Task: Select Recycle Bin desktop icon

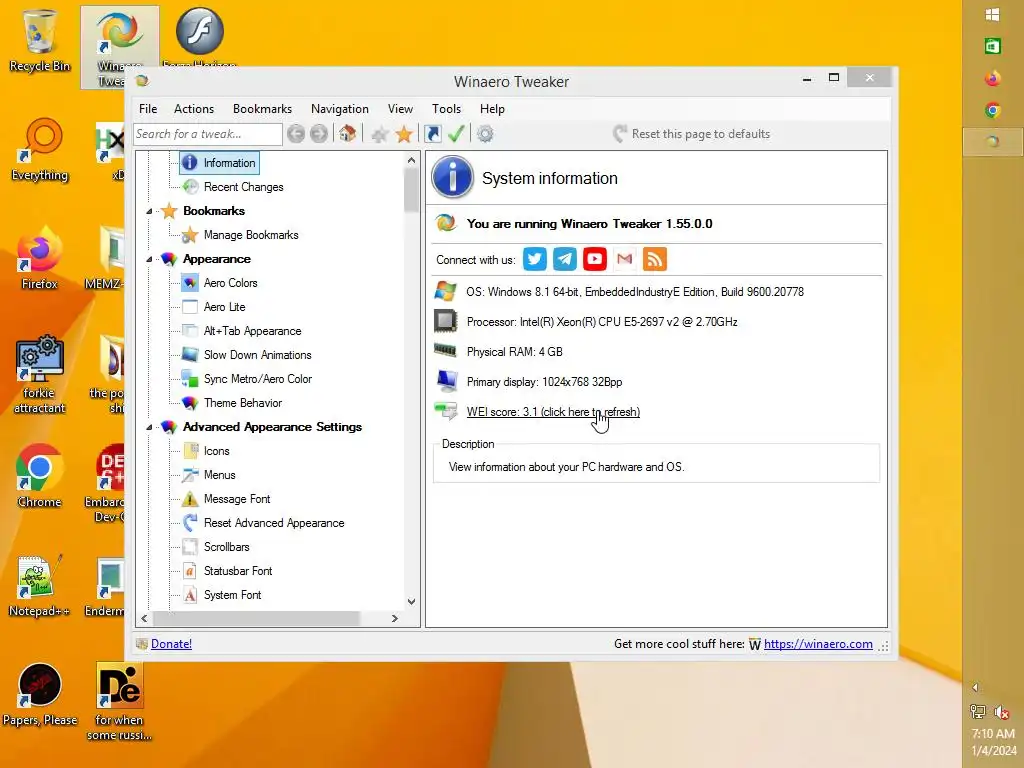Action: 39,41
